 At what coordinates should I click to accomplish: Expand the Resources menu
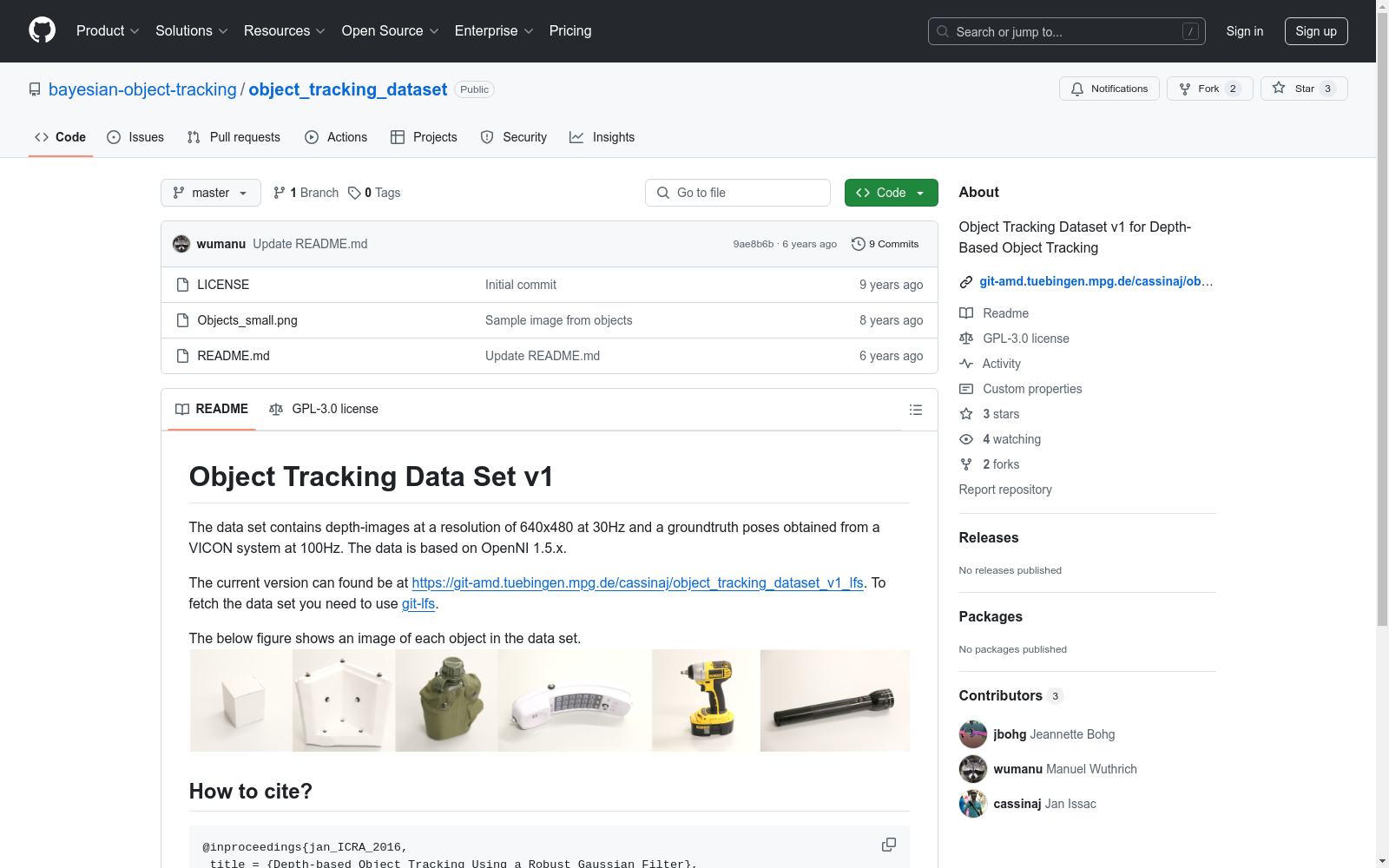click(x=285, y=30)
